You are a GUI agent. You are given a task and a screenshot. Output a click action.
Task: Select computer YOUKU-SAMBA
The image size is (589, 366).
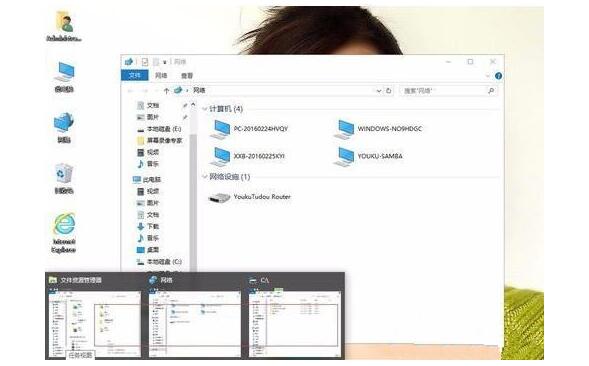pyautogui.click(x=369, y=156)
